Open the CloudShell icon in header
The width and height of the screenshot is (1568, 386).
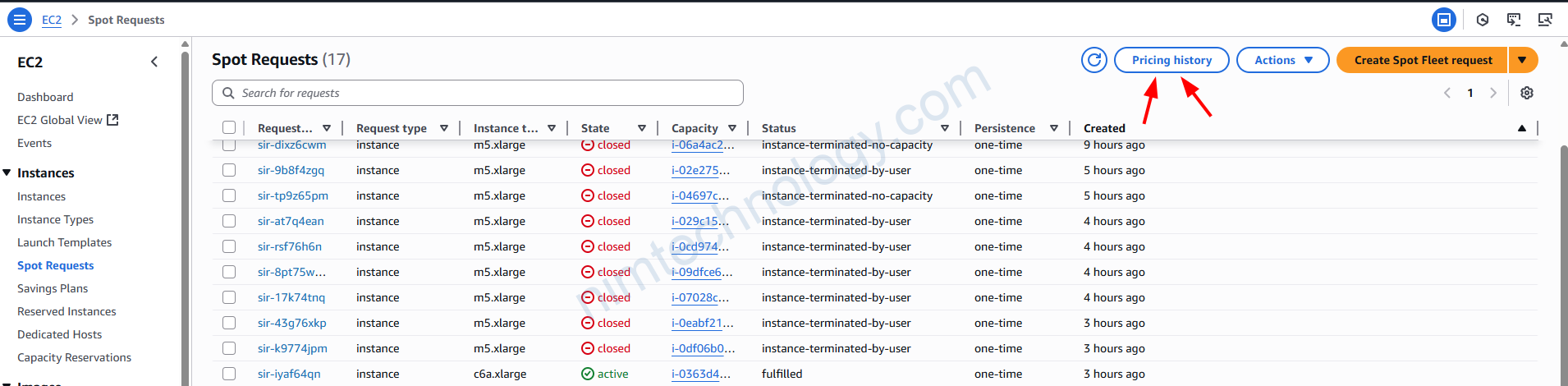1513,19
